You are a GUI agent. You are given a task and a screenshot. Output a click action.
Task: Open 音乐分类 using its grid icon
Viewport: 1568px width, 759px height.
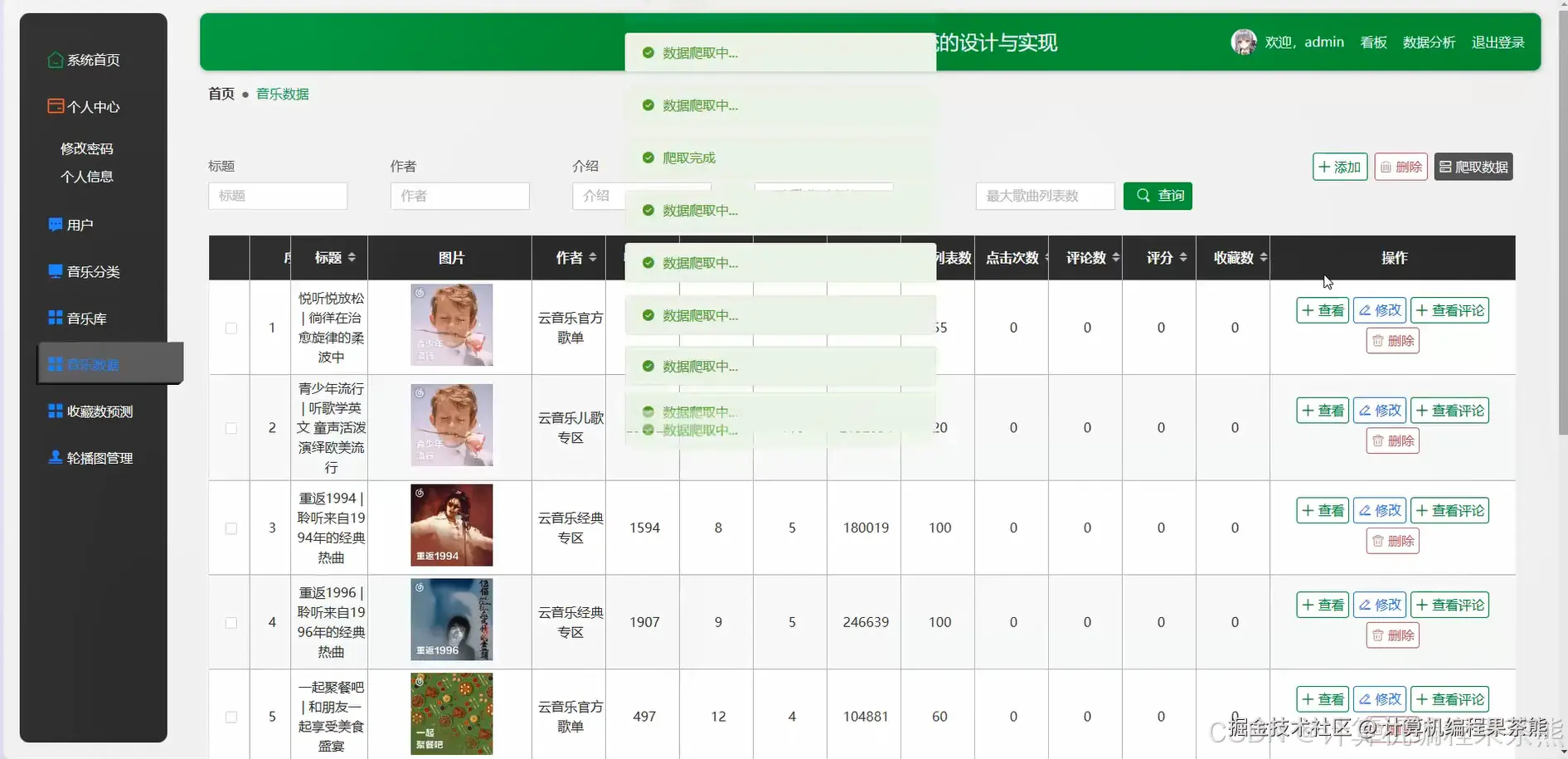click(x=55, y=270)
